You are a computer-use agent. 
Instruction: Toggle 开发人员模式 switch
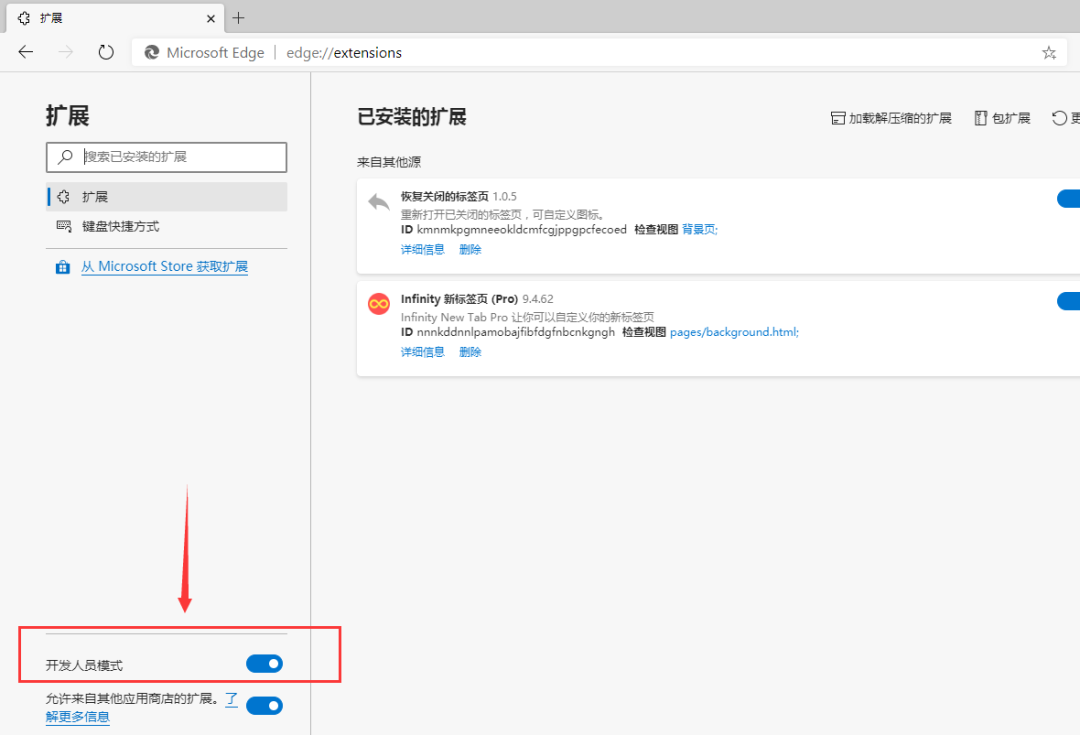click(x=264, y=663)
